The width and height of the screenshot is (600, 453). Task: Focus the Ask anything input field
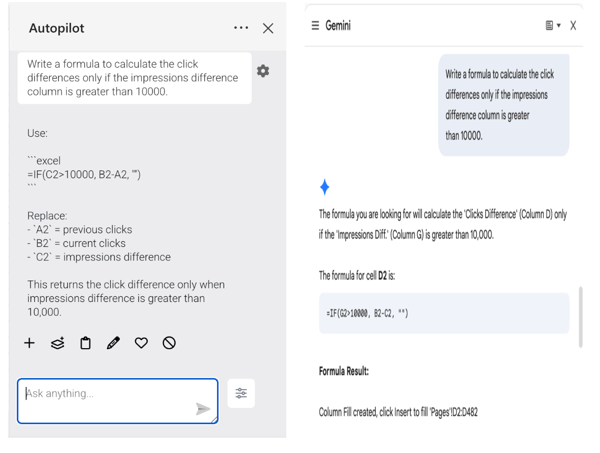point(118,401)
